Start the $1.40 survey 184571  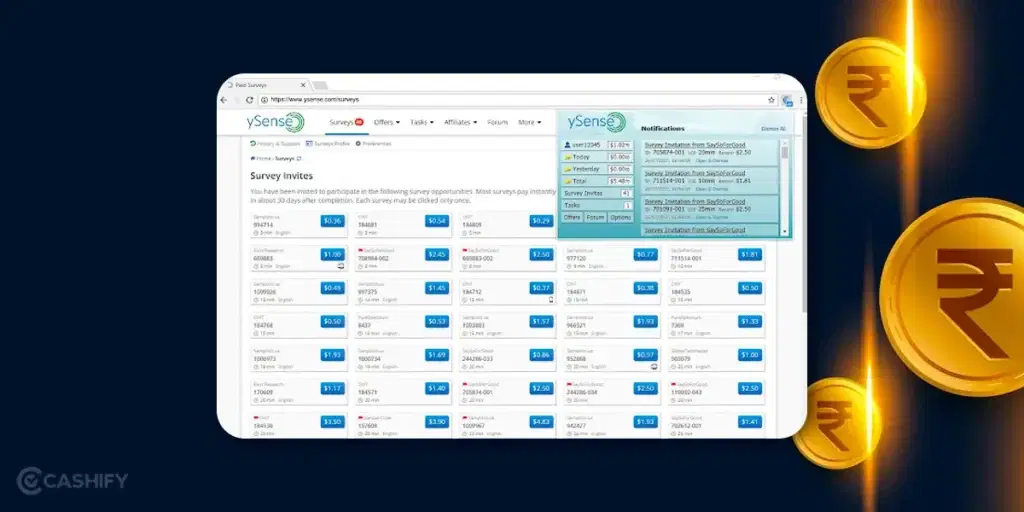point(437,389)
